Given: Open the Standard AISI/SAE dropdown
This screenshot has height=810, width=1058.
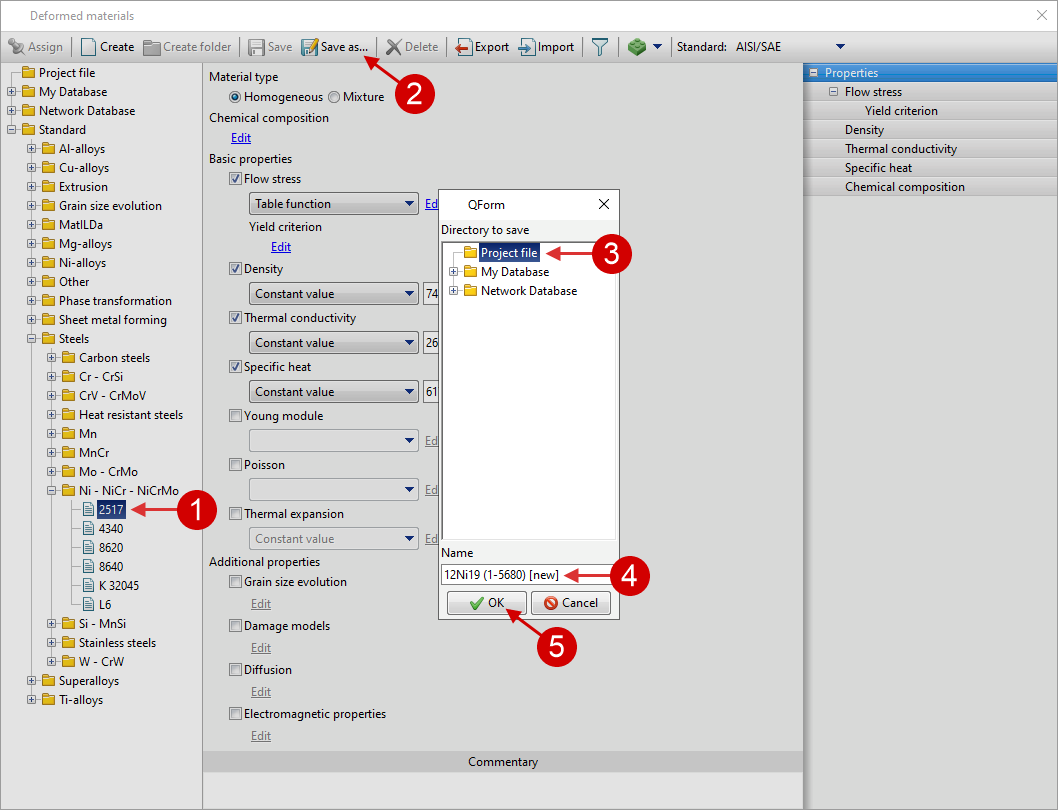Looking at the screenshot, I should pos(840,47).
